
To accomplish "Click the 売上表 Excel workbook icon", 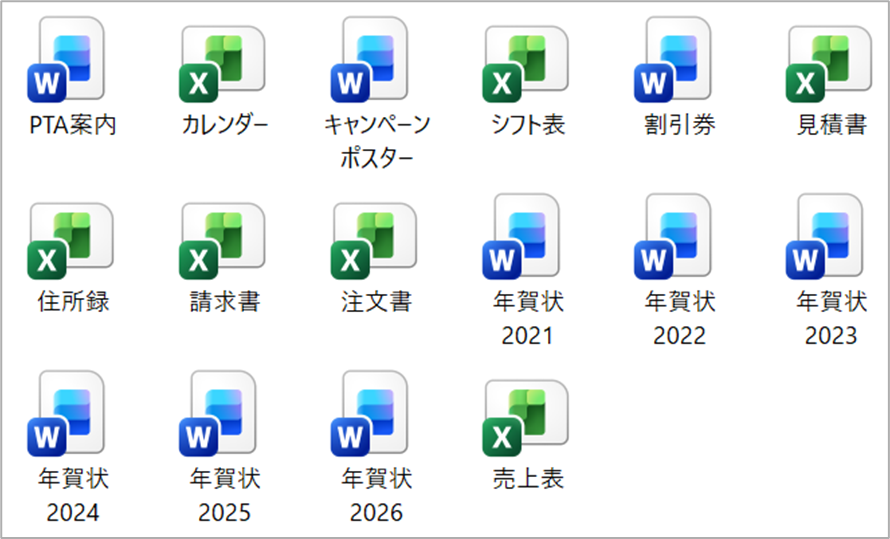I will [527, 416].
